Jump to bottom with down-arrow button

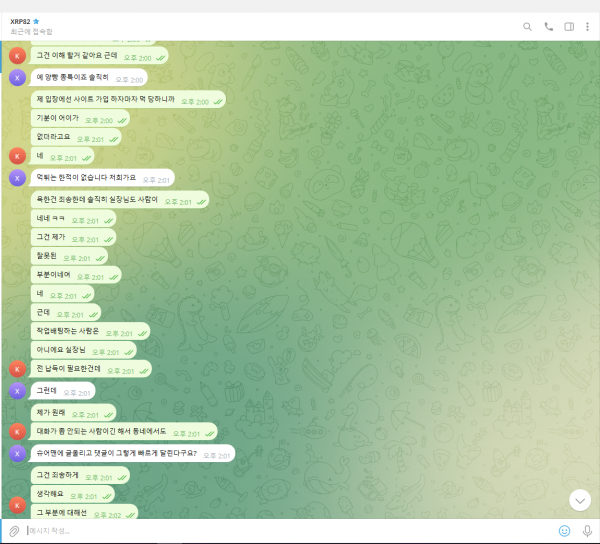coord(580,499)
